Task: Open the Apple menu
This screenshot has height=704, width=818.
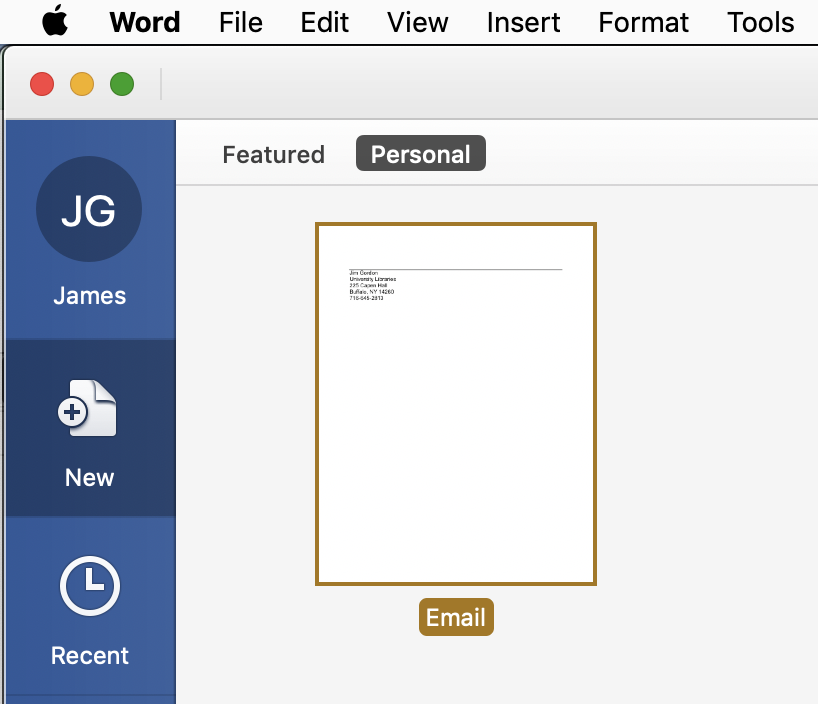Action: tap(55, 21)
